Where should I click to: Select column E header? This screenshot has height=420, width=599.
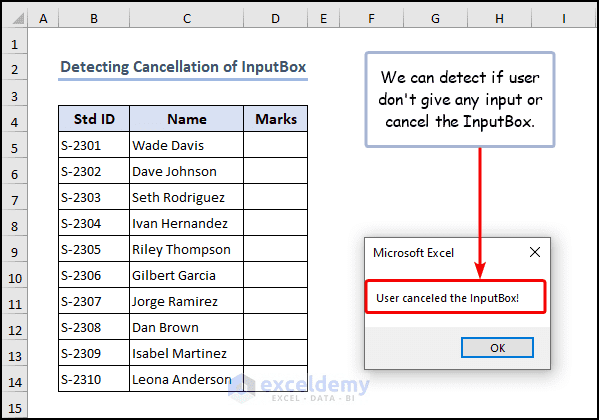[323, 18]
